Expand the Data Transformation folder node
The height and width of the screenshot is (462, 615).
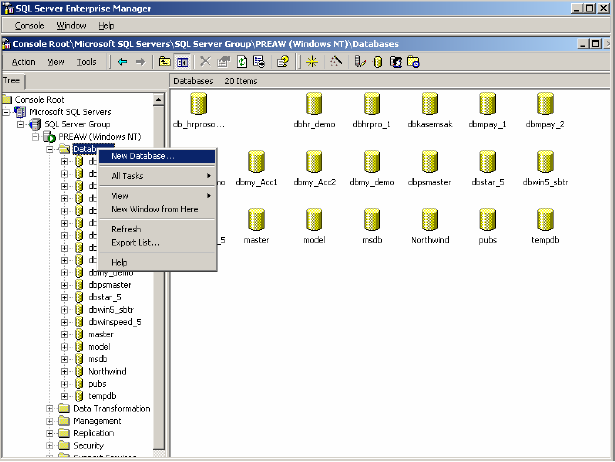[x=51, y=408]
